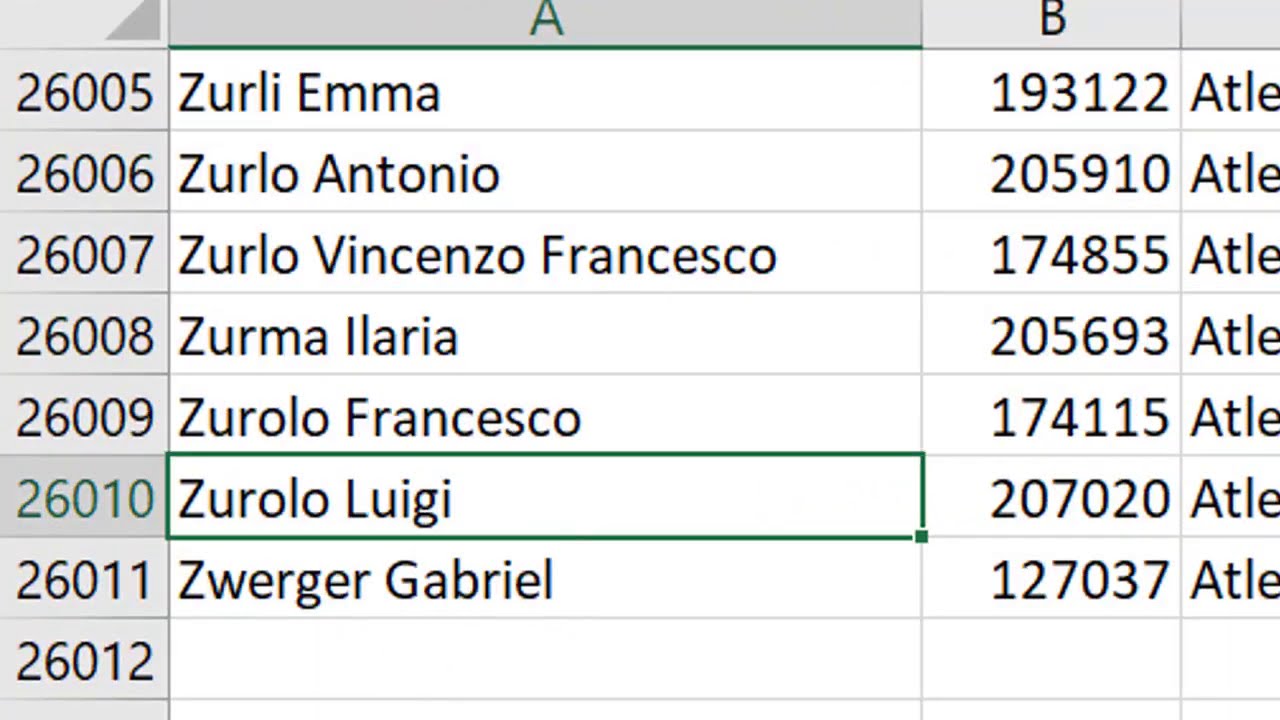Viewport: 1280px width, 720px height.
Task: Select row 26005 header
Action: [x=84, y=93]
